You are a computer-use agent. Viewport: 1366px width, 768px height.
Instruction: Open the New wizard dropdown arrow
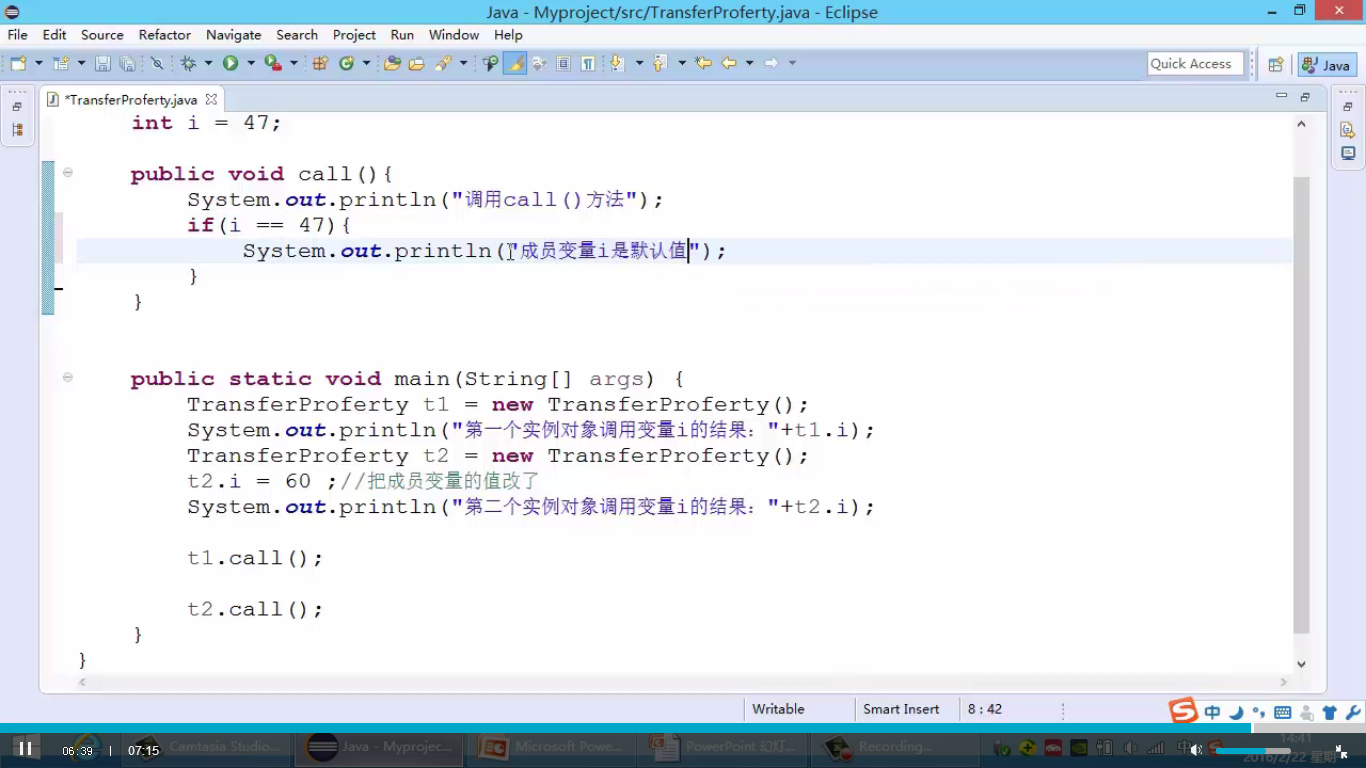pos(39,63)
